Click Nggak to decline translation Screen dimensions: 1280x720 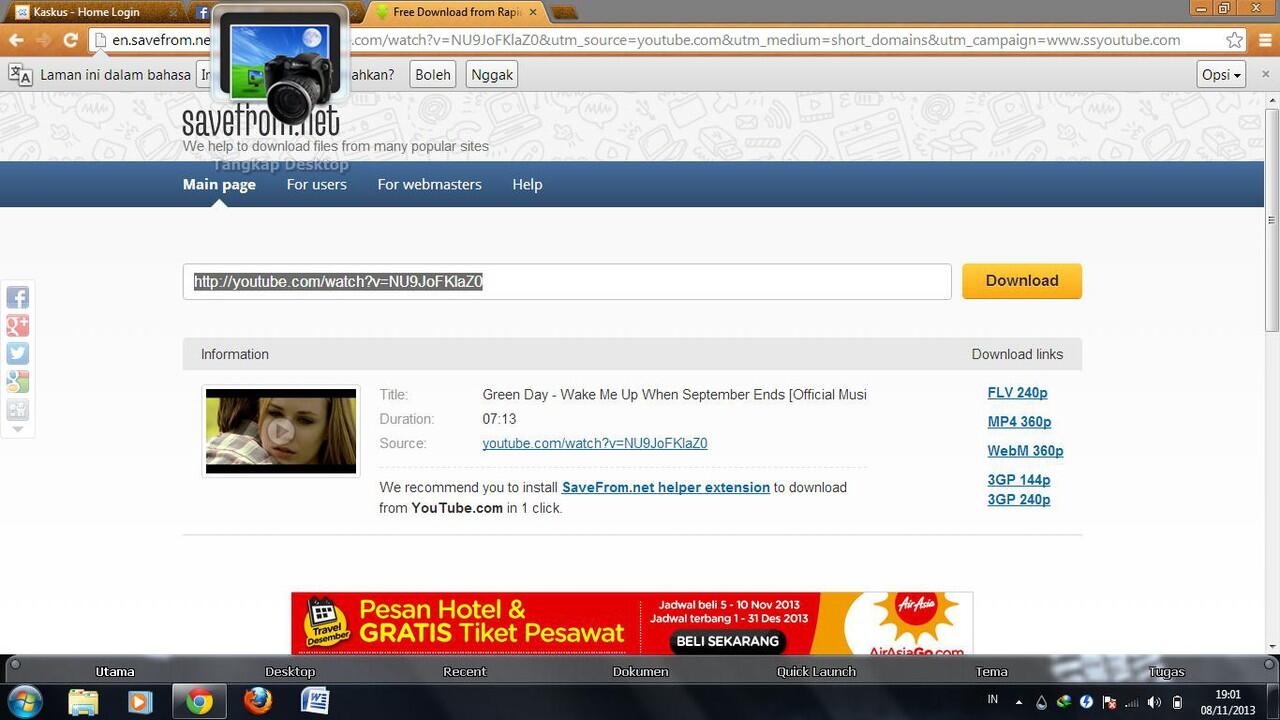(492, 75)
